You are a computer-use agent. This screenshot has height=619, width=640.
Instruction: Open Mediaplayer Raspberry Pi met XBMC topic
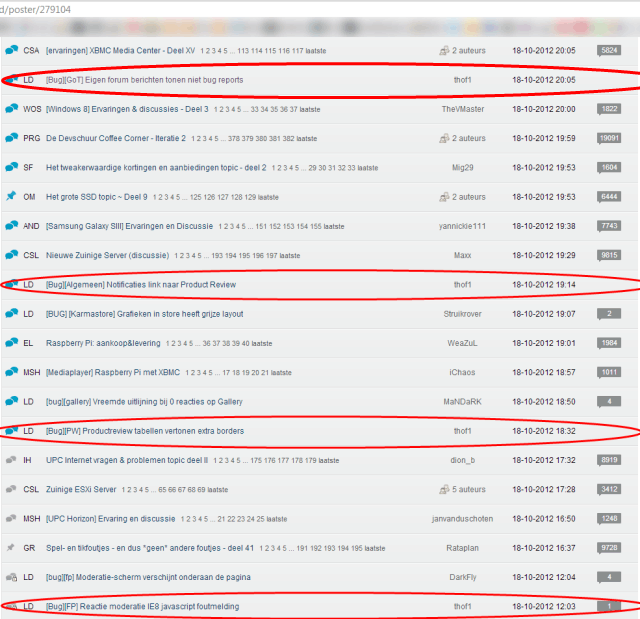click(113, 373)
